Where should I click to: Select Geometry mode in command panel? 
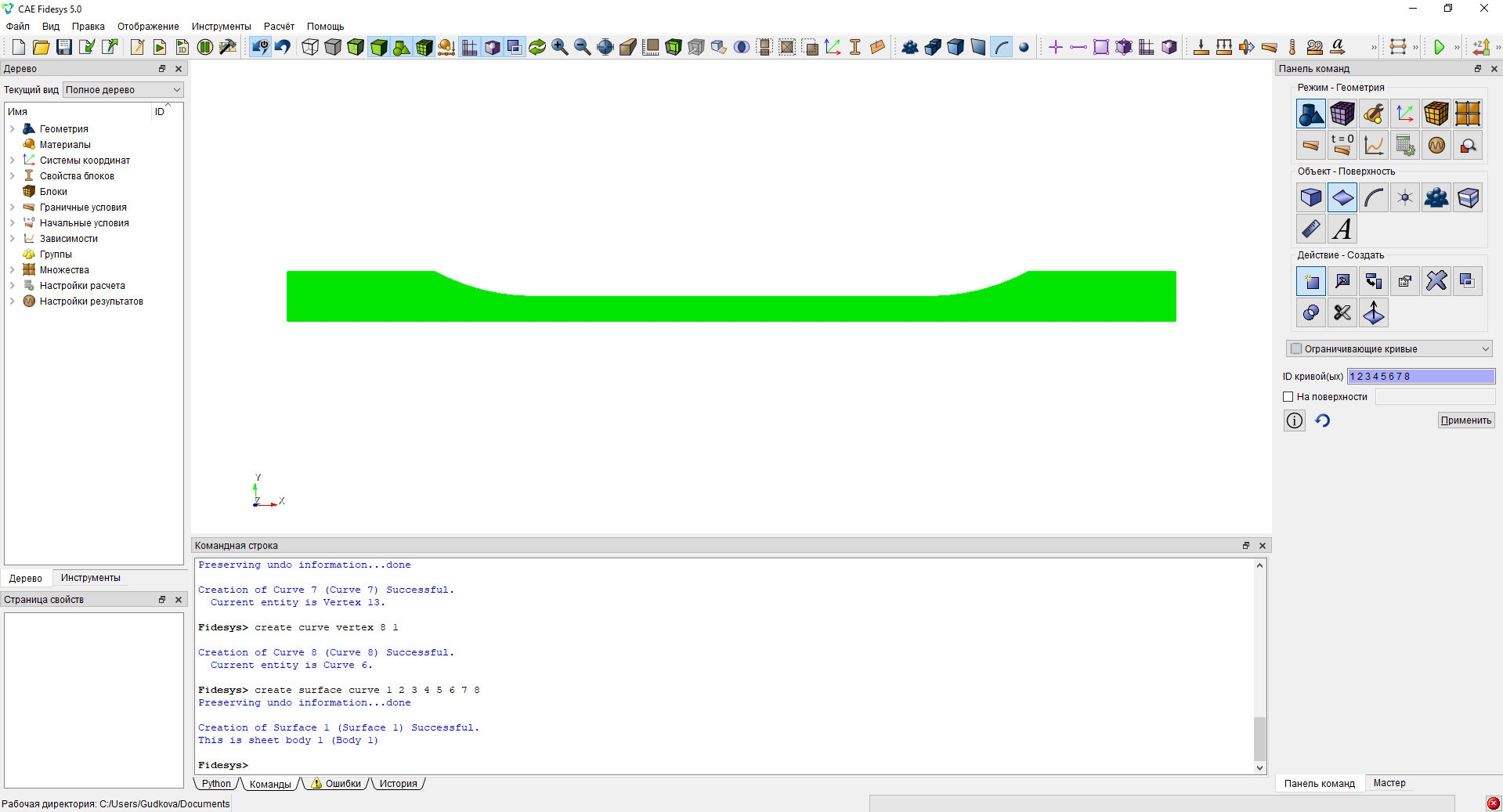(1311, 114)
